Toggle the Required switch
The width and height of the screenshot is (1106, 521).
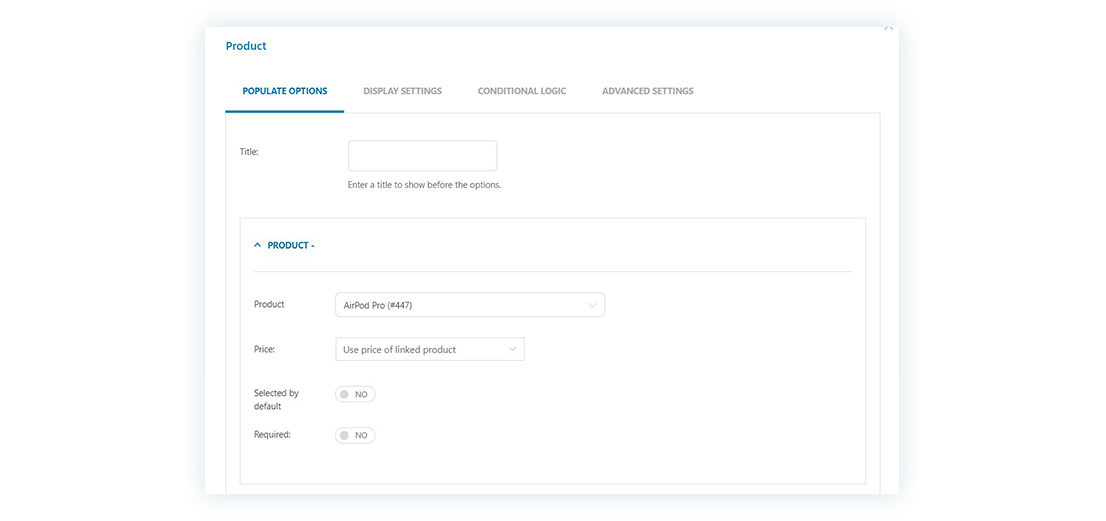(356, 435)
